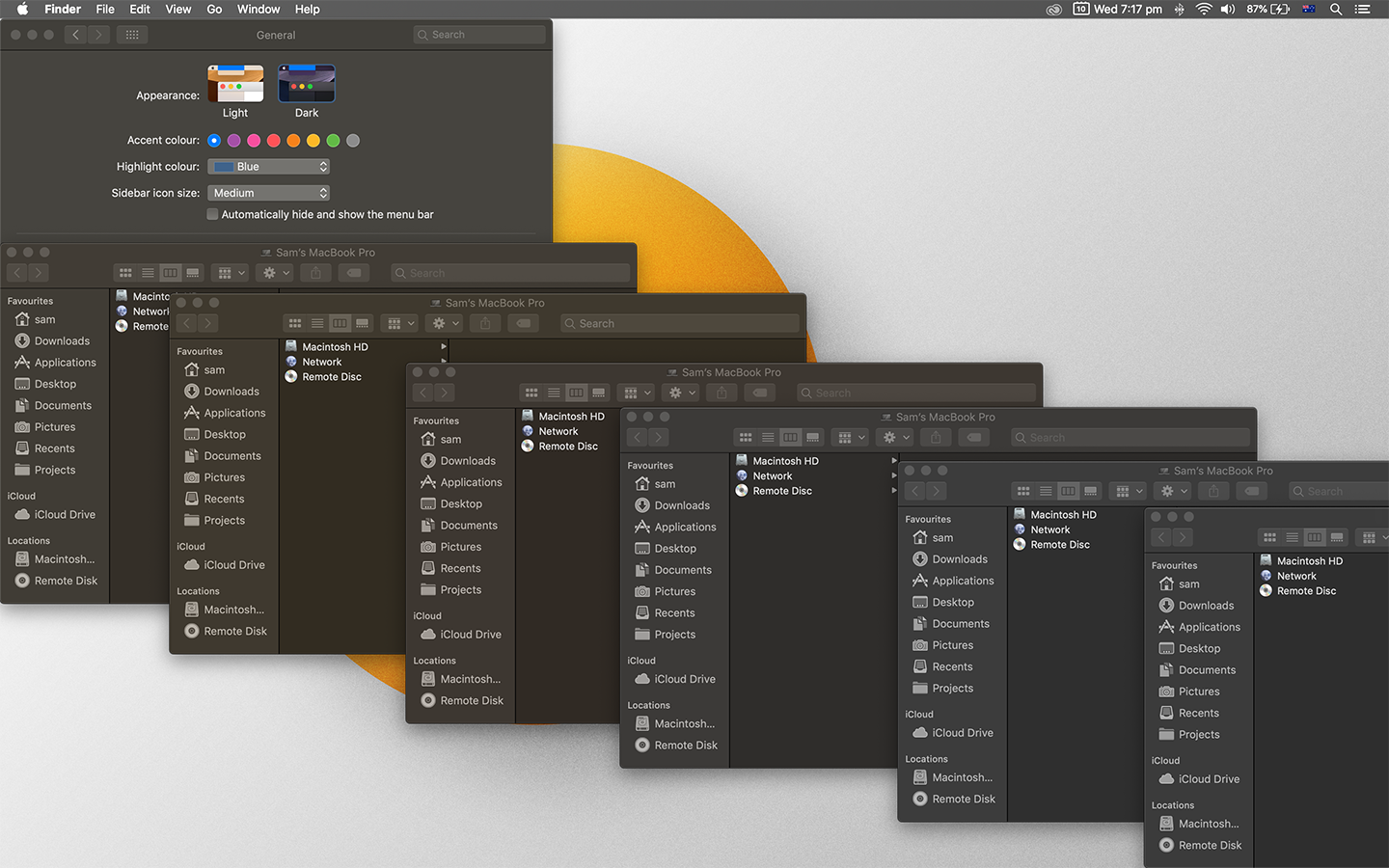Open Notification Centre from the menu bar
The height and width of the screenshot is (868, 1389).
(1362, 9)
